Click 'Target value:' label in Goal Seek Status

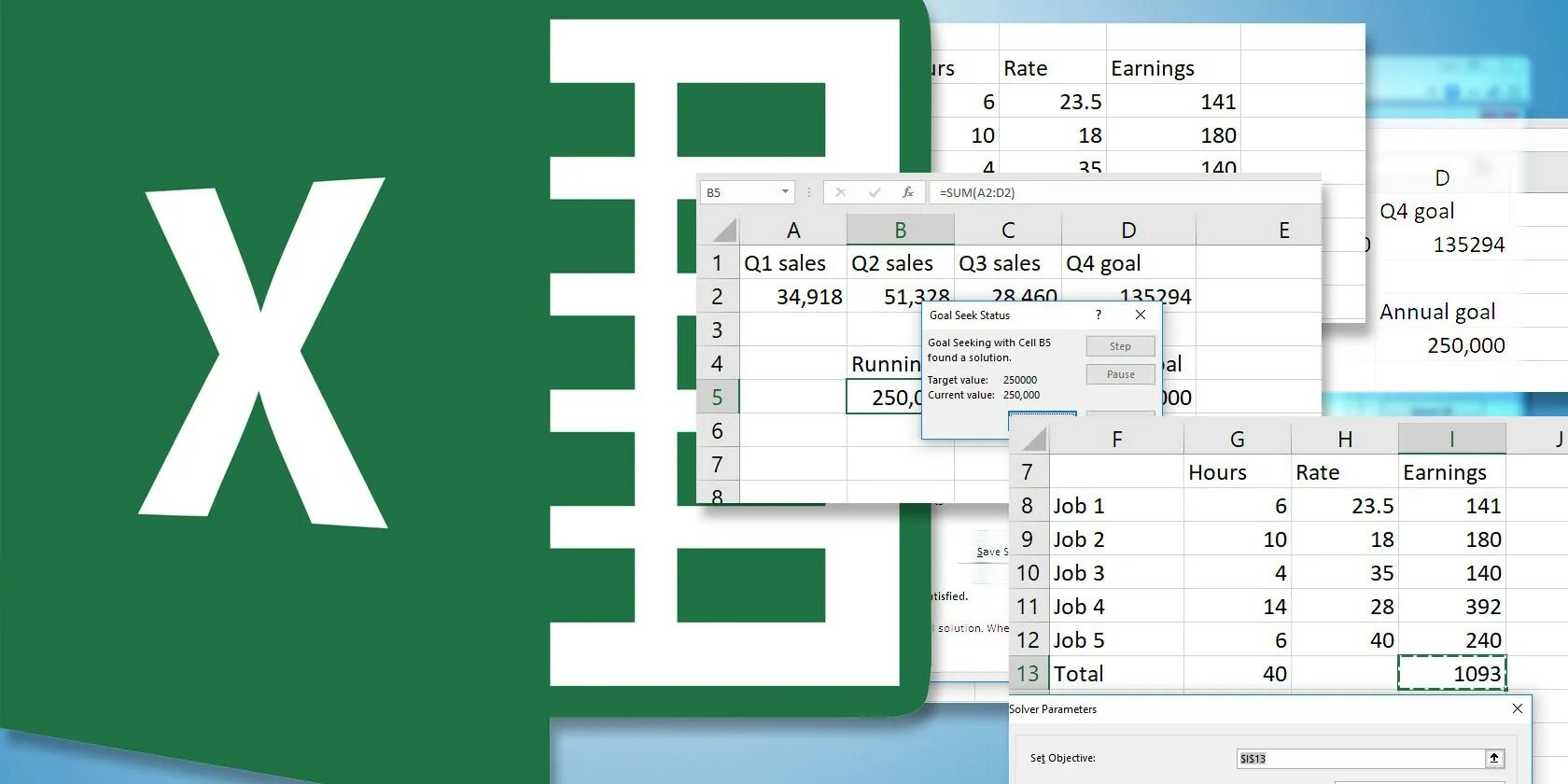[x=958, y=380]
